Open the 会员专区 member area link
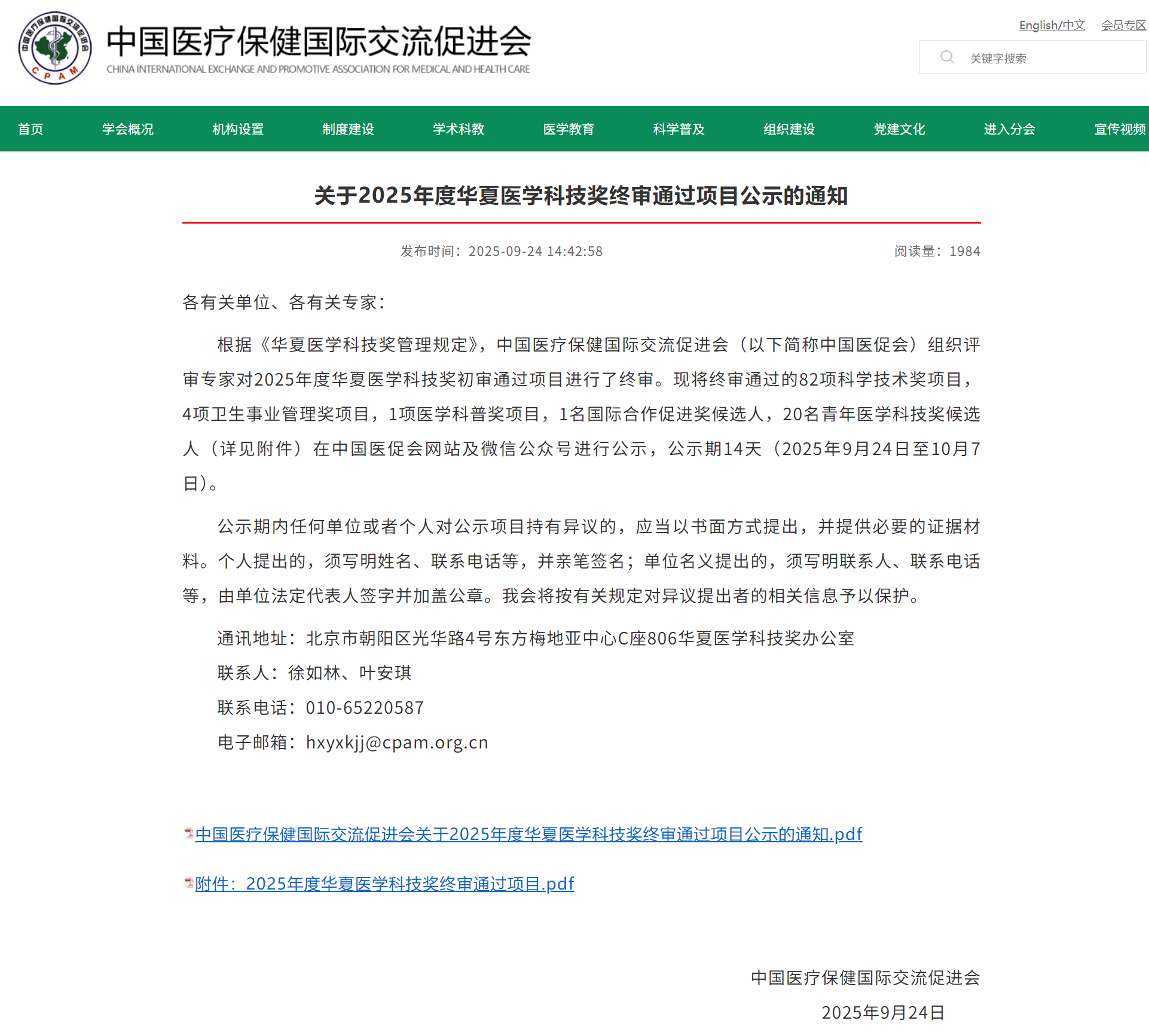Screen dimensions: 1149x1036 pos(1123,25)
